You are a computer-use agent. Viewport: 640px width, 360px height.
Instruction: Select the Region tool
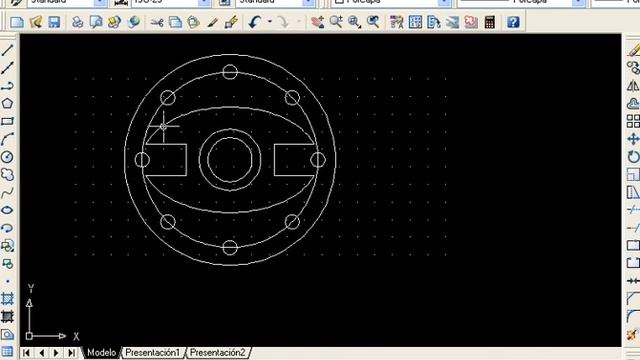pyautogui.click(x=7, y=335)
